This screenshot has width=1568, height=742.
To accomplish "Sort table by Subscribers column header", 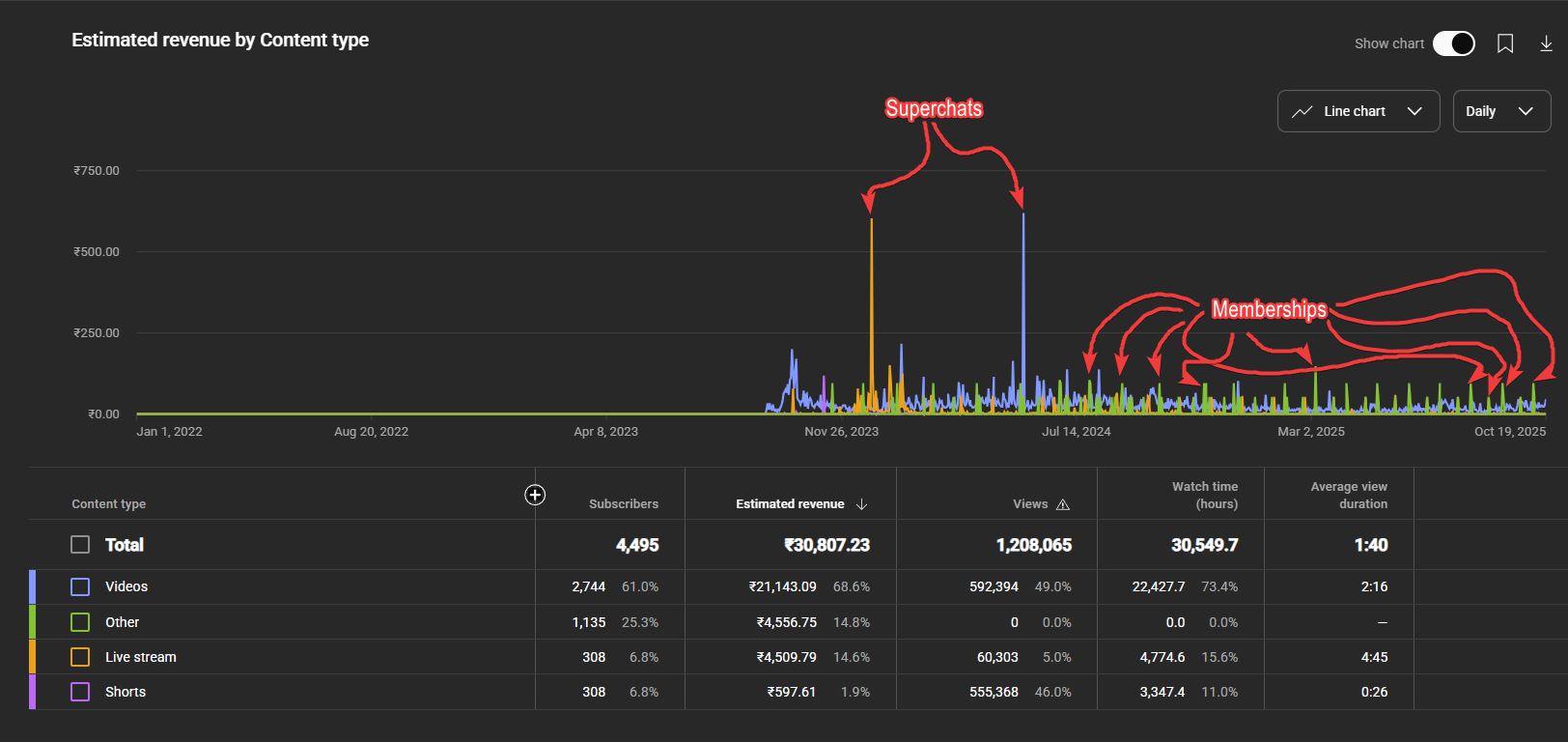I will tap(623, 504).
